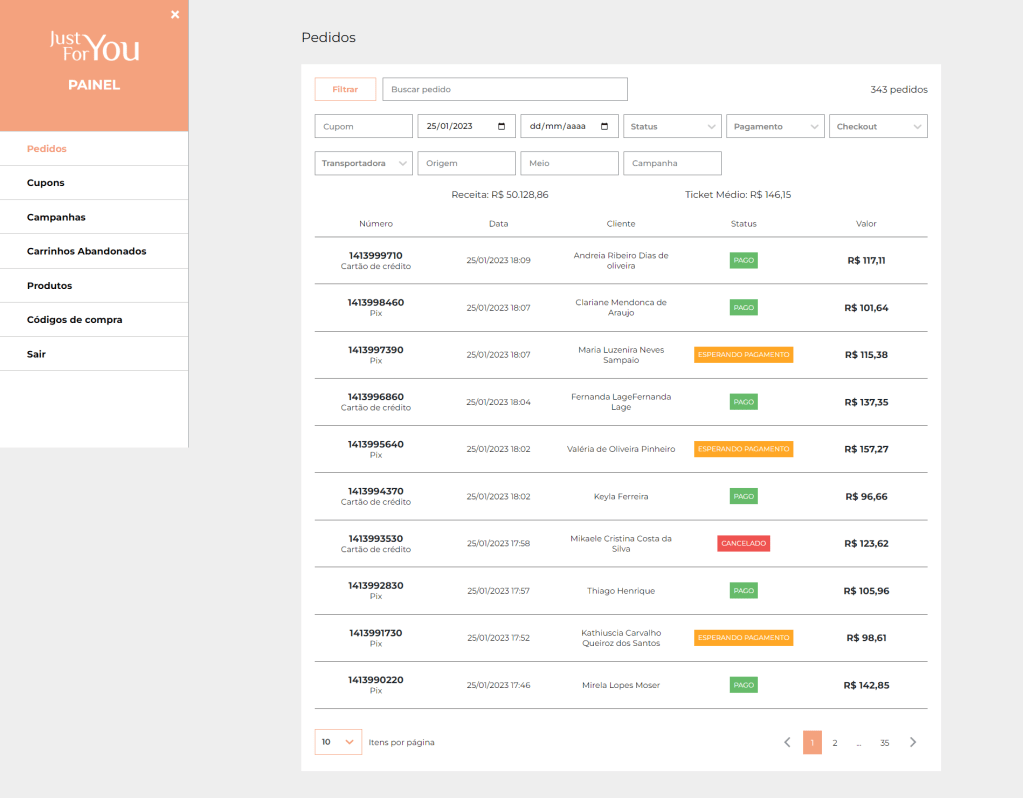
Task: Click the red CANCELADO status badge
Action: [743, 544]
